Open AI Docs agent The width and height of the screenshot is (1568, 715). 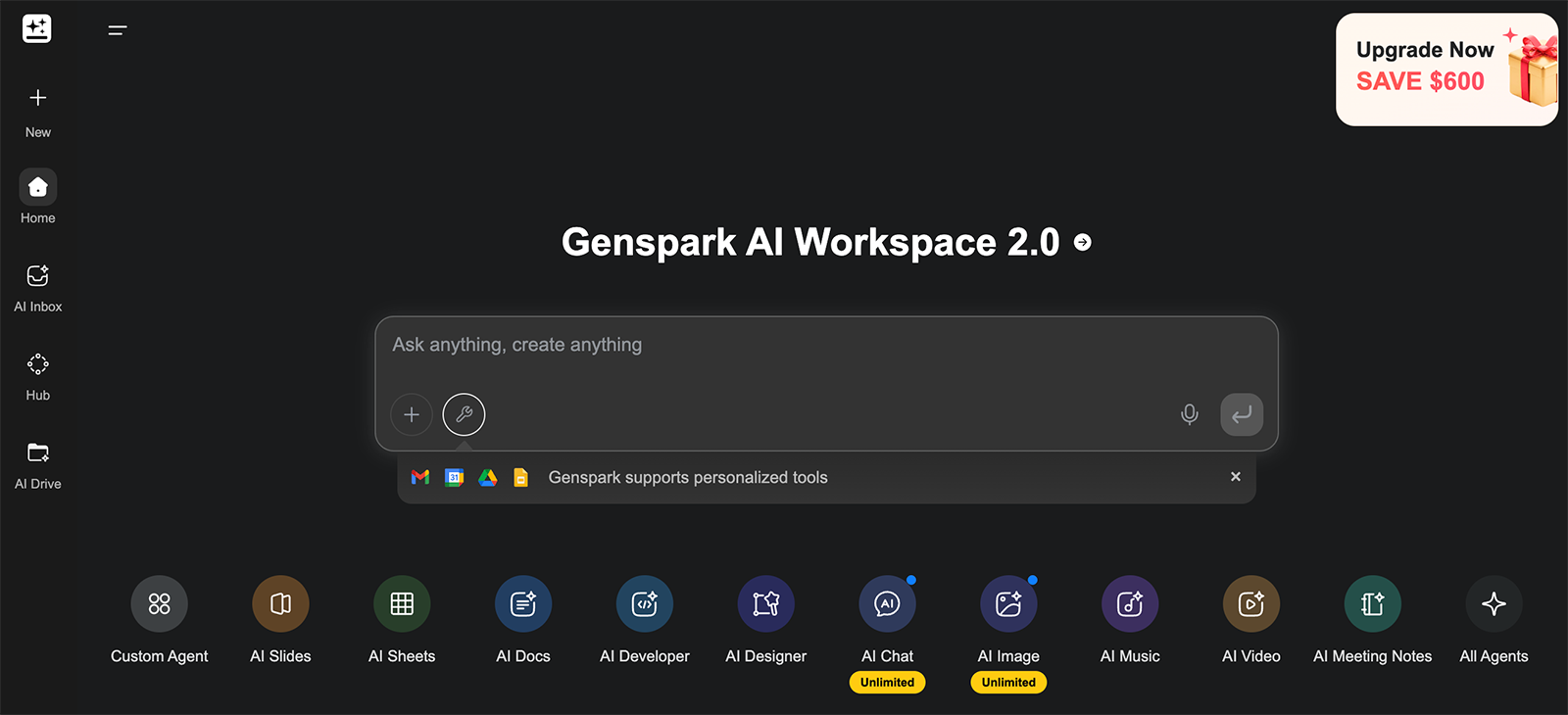[523, 620]
